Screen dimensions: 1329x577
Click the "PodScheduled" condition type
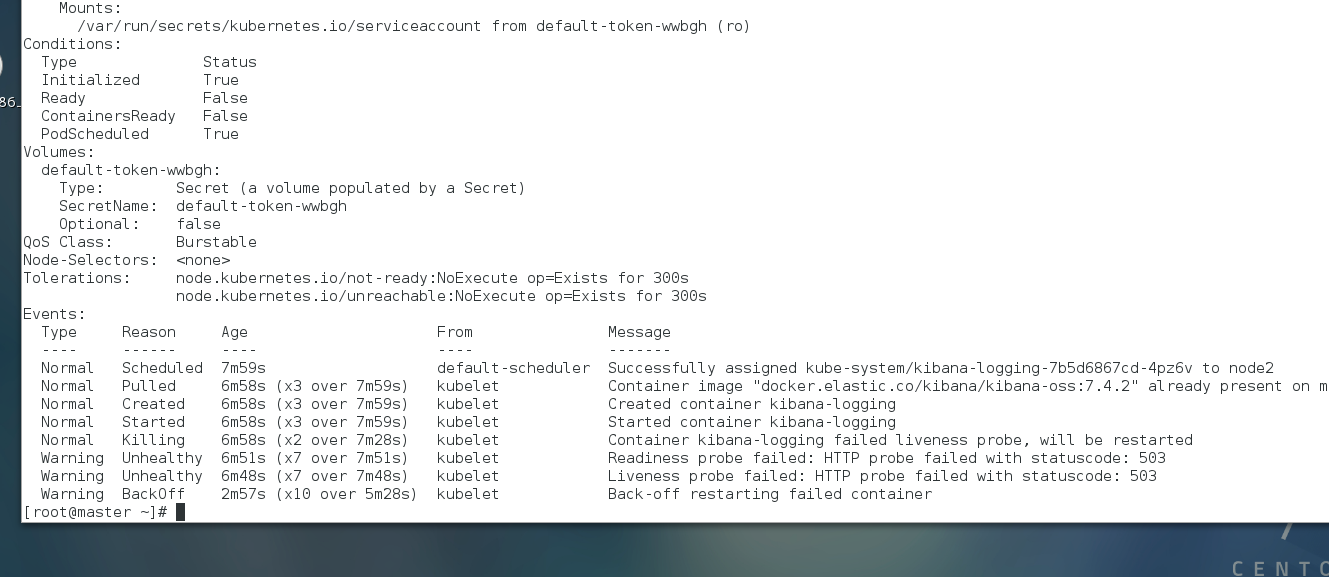click(94, 134)
